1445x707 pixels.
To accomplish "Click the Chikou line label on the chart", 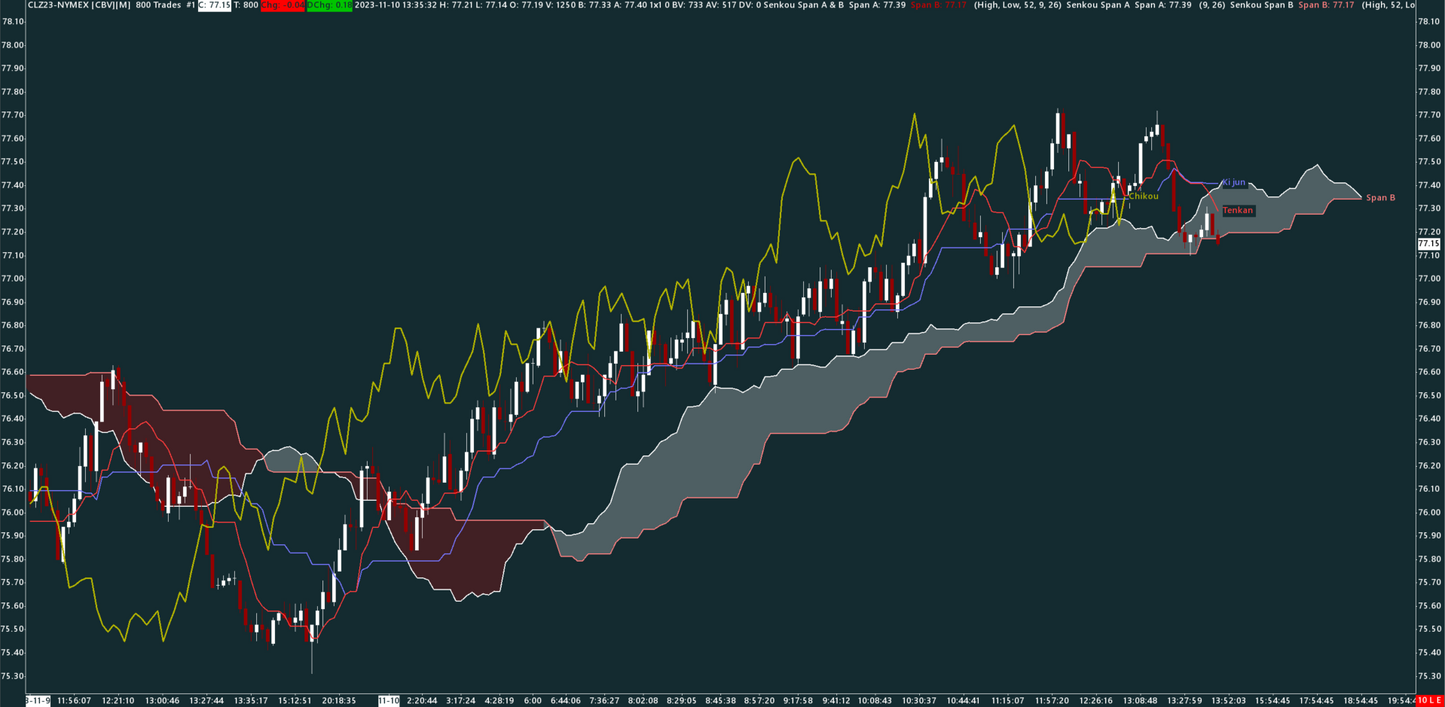I will [1142, 196].
